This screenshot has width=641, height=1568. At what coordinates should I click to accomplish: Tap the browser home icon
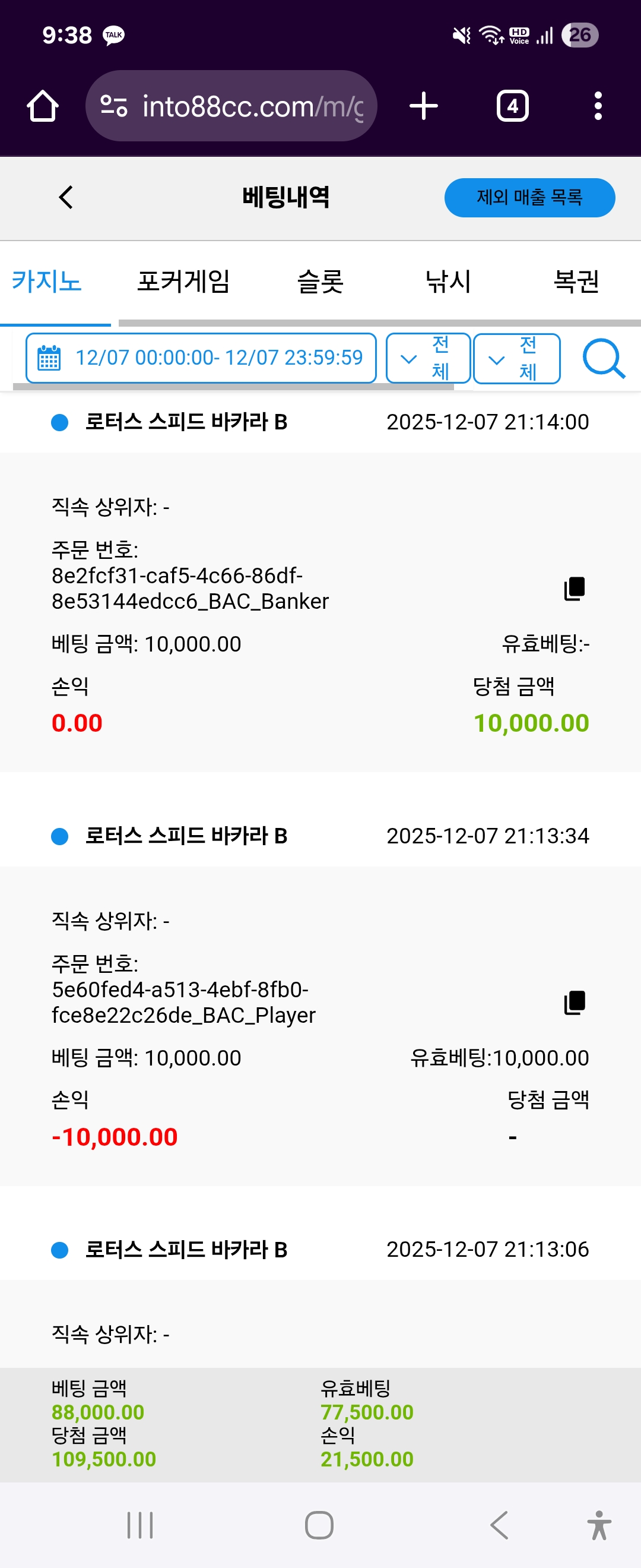(43, 106)
